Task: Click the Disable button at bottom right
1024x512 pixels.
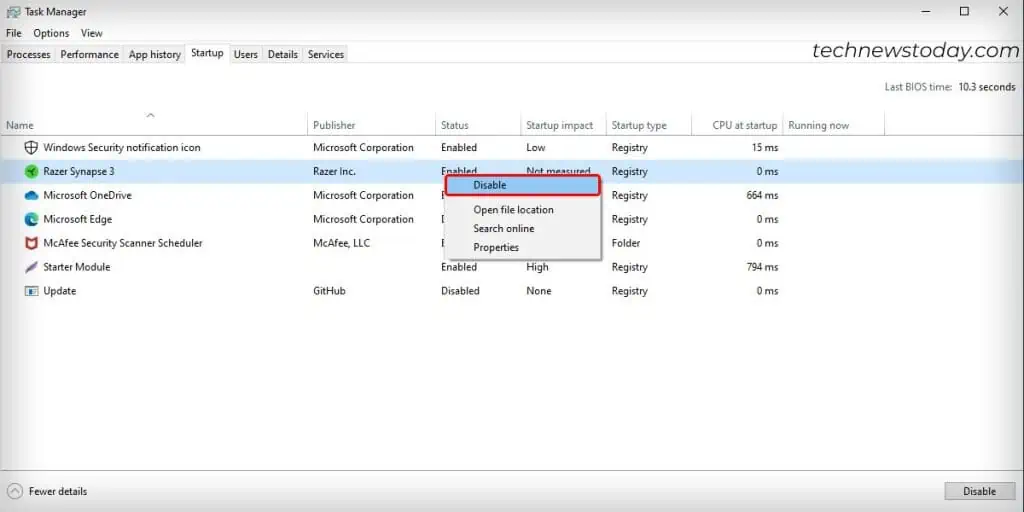Action: [980, 491]
